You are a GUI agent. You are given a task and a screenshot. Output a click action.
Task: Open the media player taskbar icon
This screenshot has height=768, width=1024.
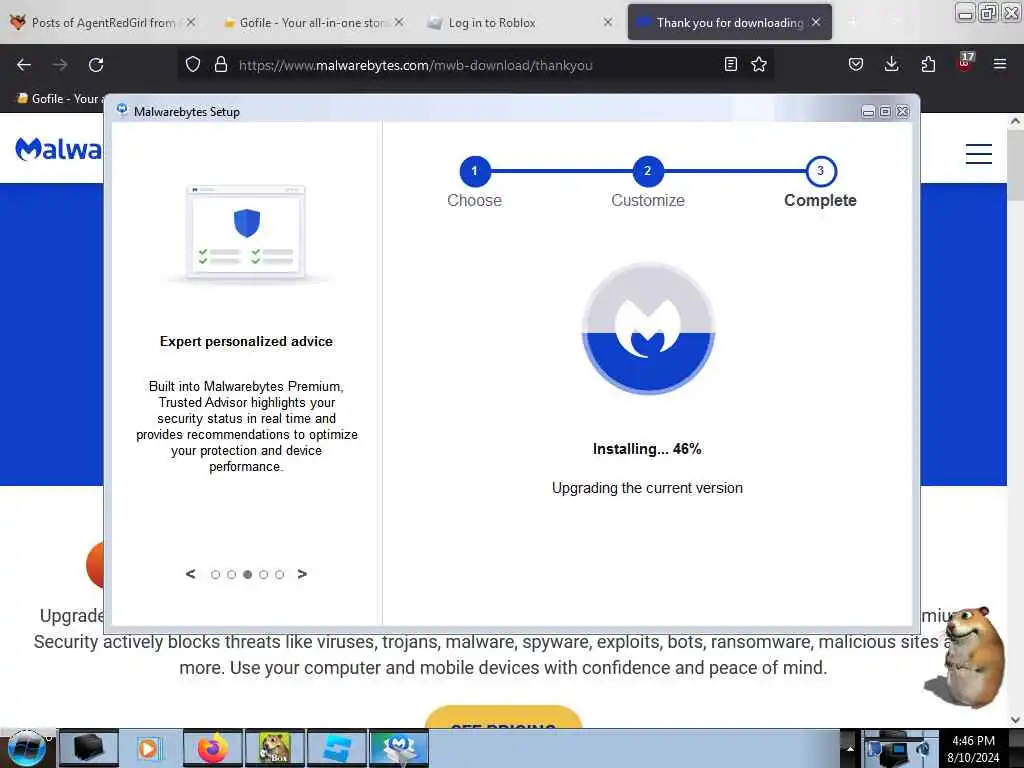150,748
